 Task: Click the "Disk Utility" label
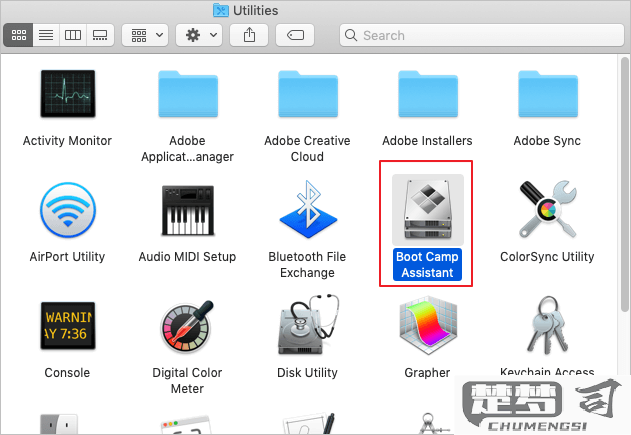click(307, 373)
